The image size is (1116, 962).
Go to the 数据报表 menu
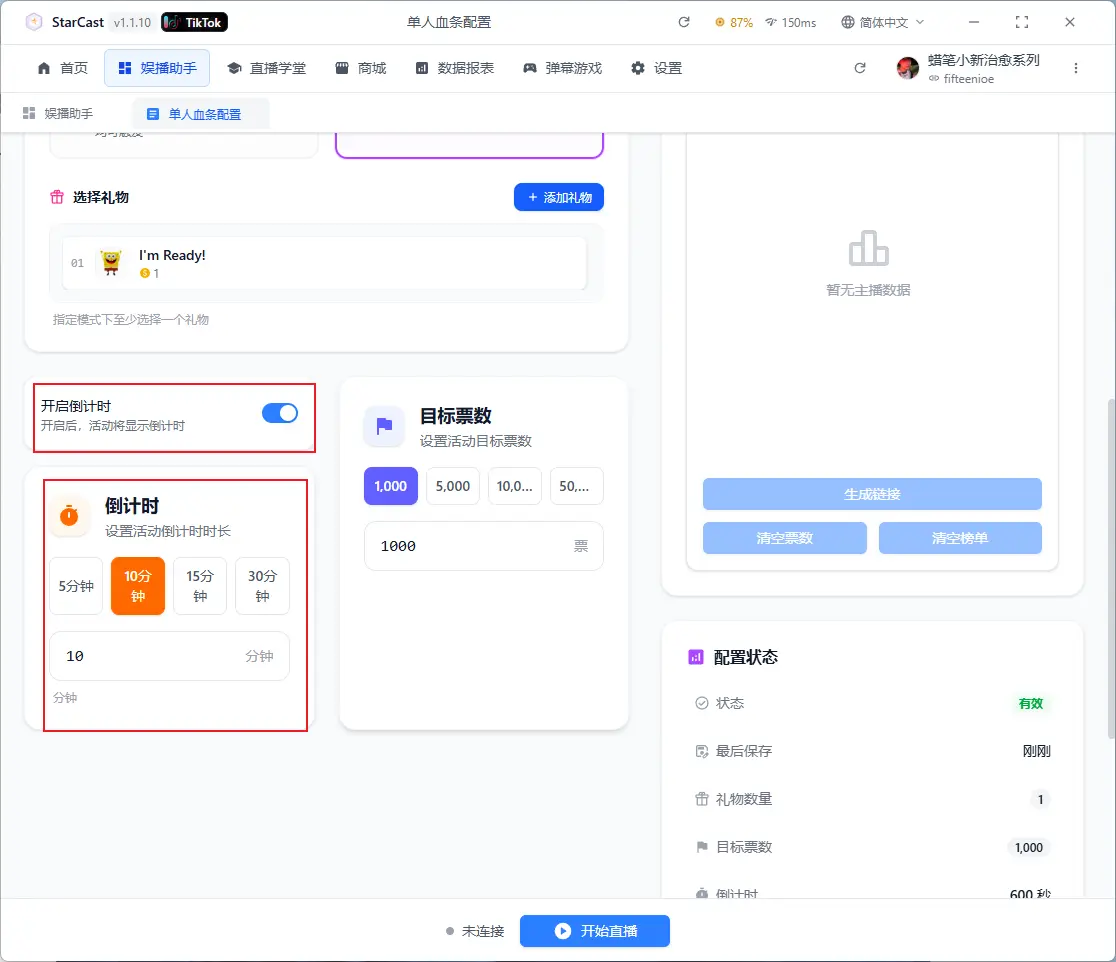coord(455,68)
